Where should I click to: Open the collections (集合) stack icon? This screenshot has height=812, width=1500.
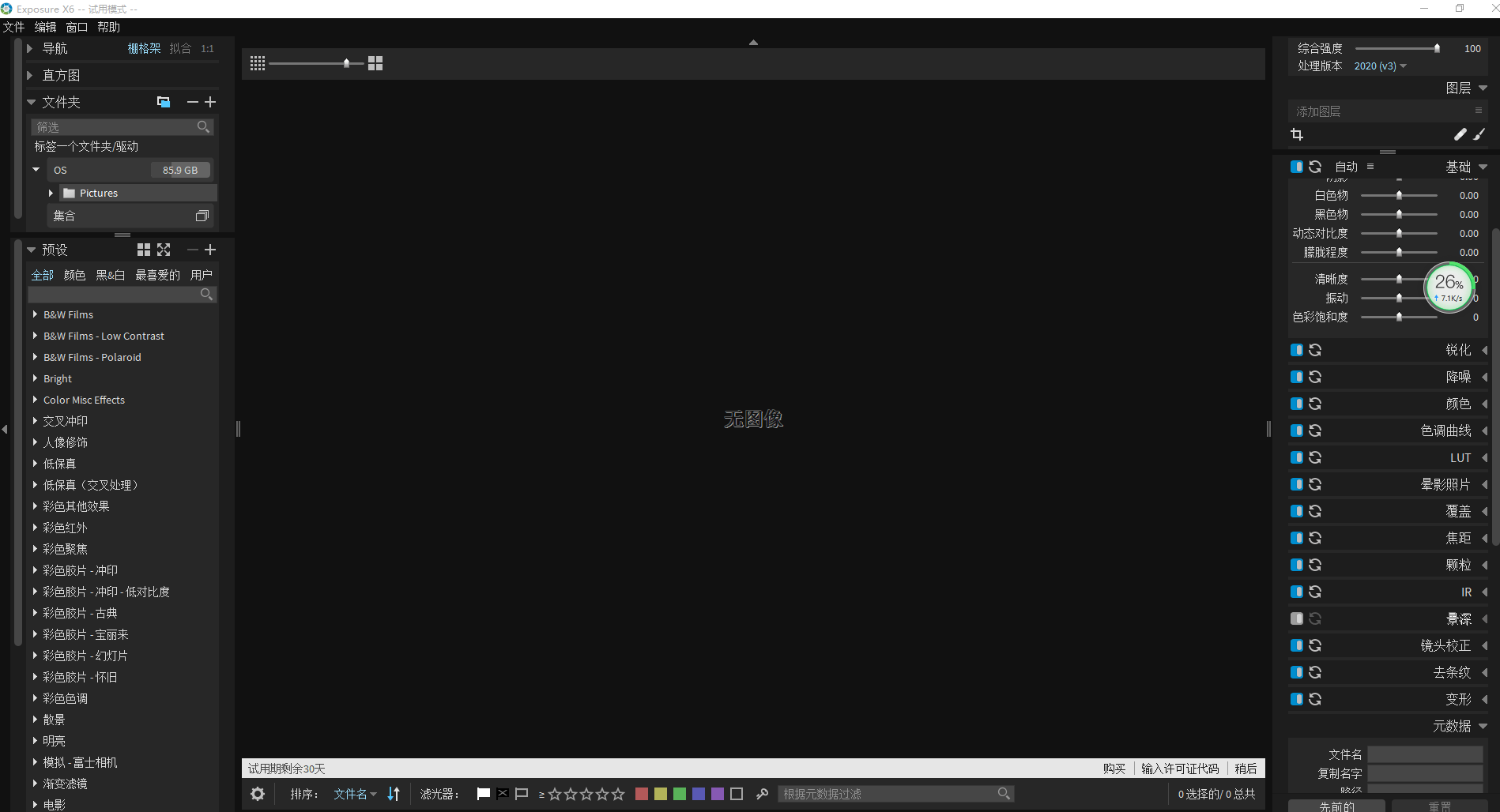click(202, 216)
